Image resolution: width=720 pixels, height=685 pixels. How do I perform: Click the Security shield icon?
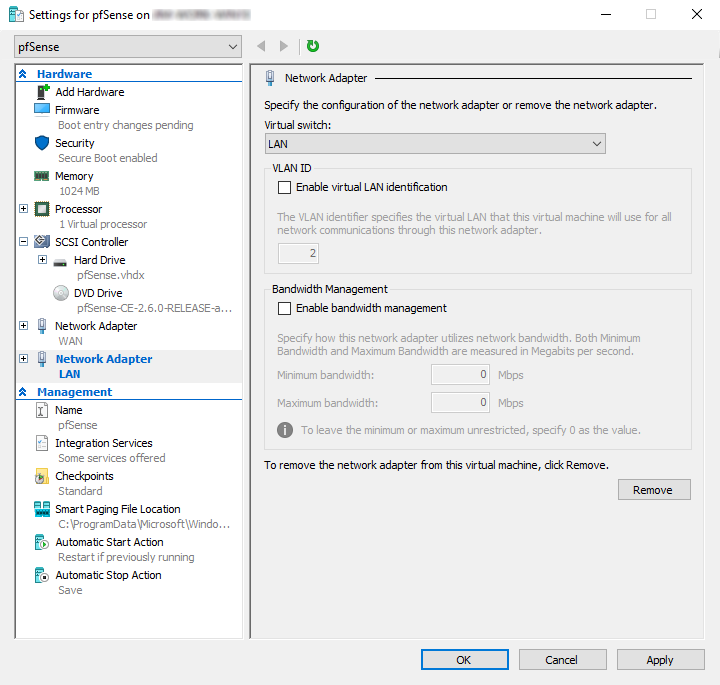click(42, 143)
